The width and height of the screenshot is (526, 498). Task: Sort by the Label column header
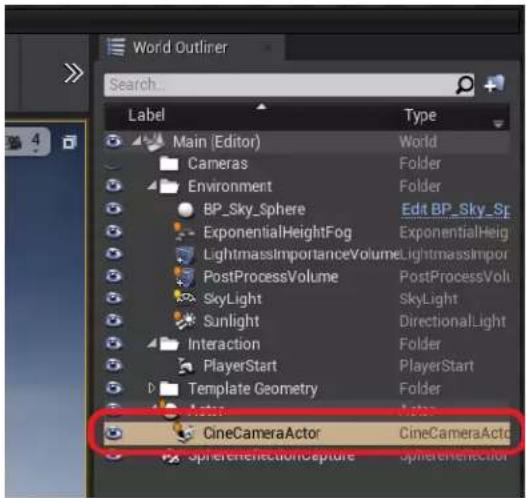[x=146, y=115]
